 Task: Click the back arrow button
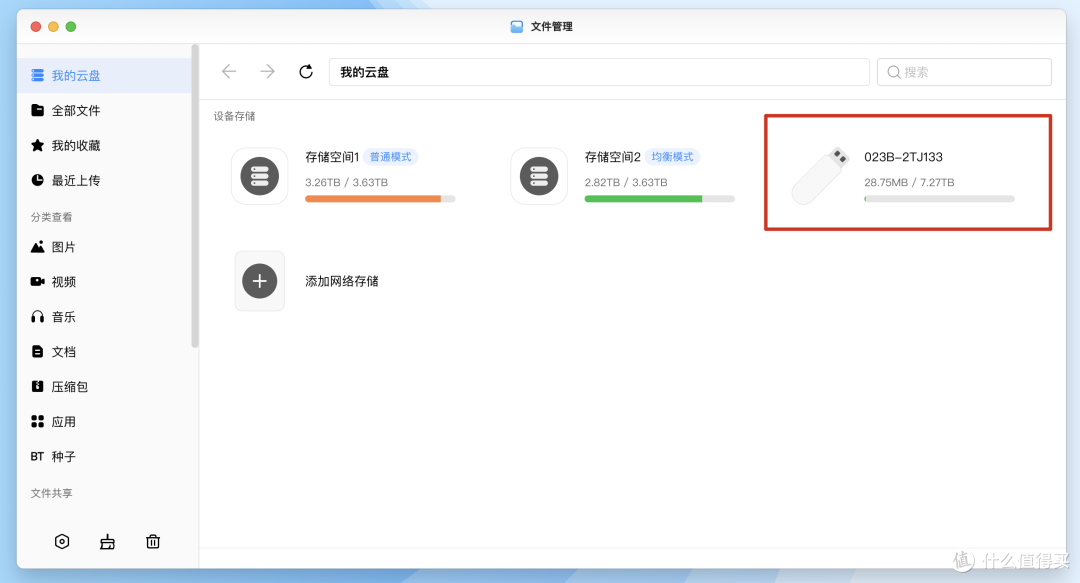pyautogui.click(x=229, y=72)
